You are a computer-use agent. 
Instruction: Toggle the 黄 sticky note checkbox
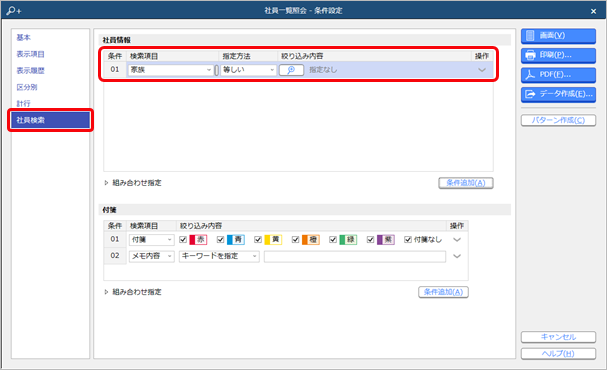click(x=258, y=240)
